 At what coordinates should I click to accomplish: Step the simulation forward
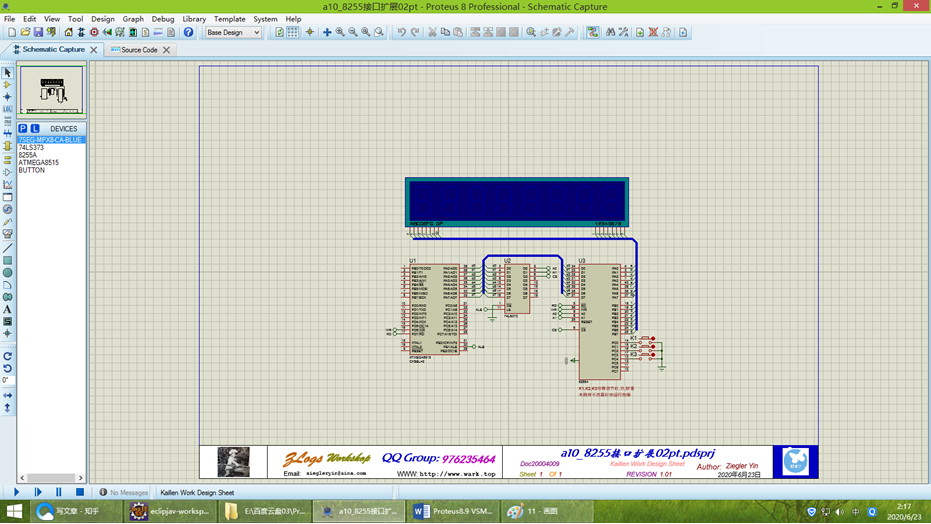(38, 492)
